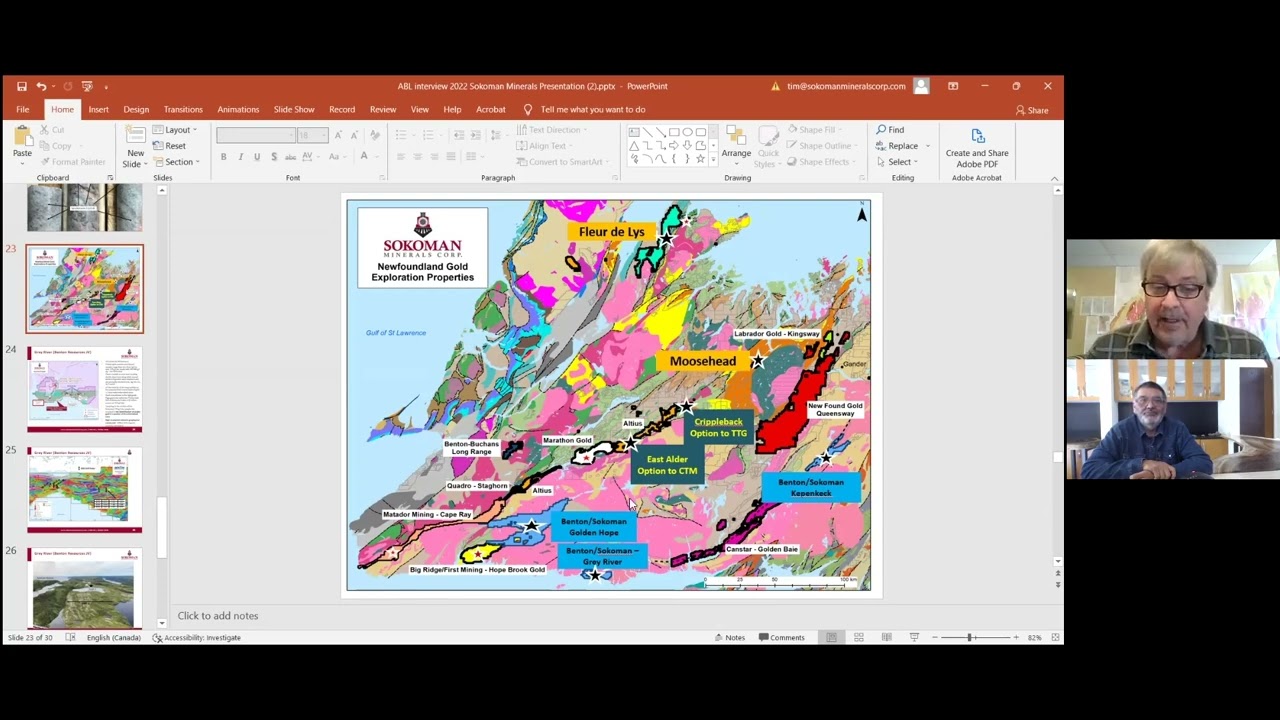
Task: Open the View tab
Action: click(x=420, y=109)
